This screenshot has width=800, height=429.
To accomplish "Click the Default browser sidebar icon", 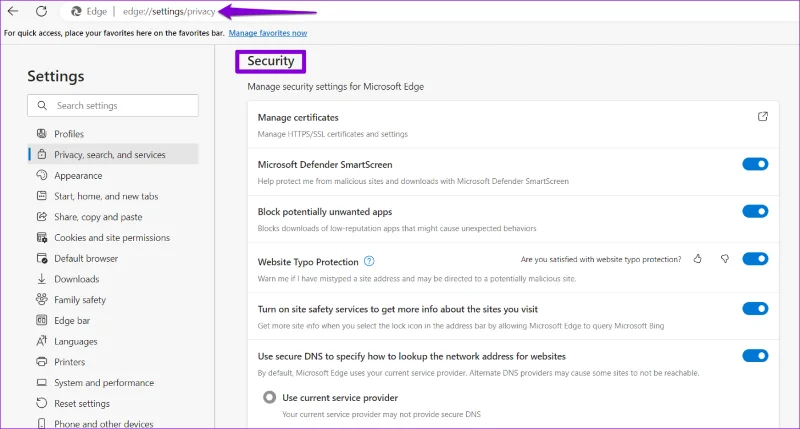I will click(x=42, y=258).
